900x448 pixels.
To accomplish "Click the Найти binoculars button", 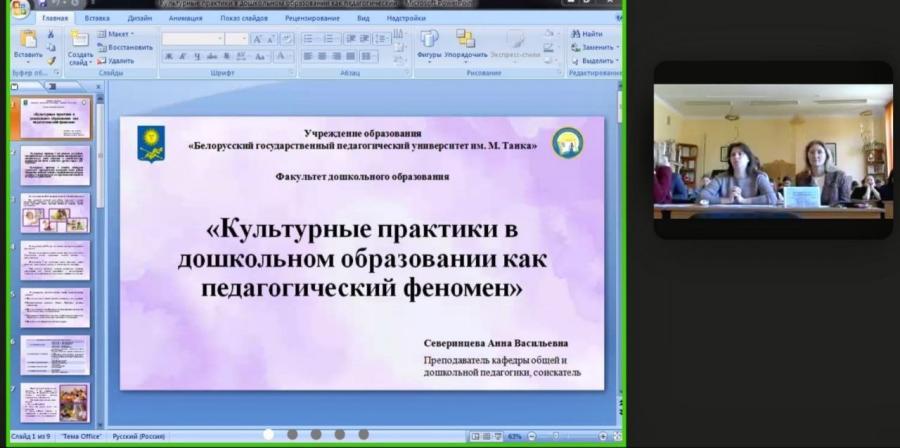I will (587, 34).
